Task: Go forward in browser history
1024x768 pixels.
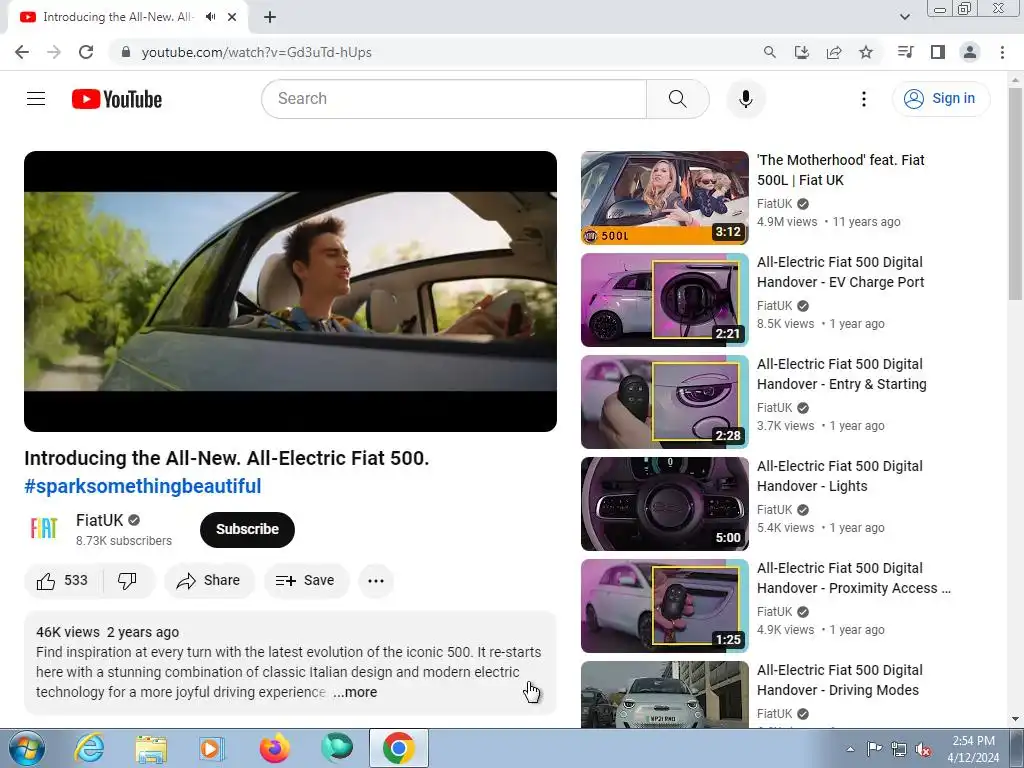Action: tap(54, 52)
